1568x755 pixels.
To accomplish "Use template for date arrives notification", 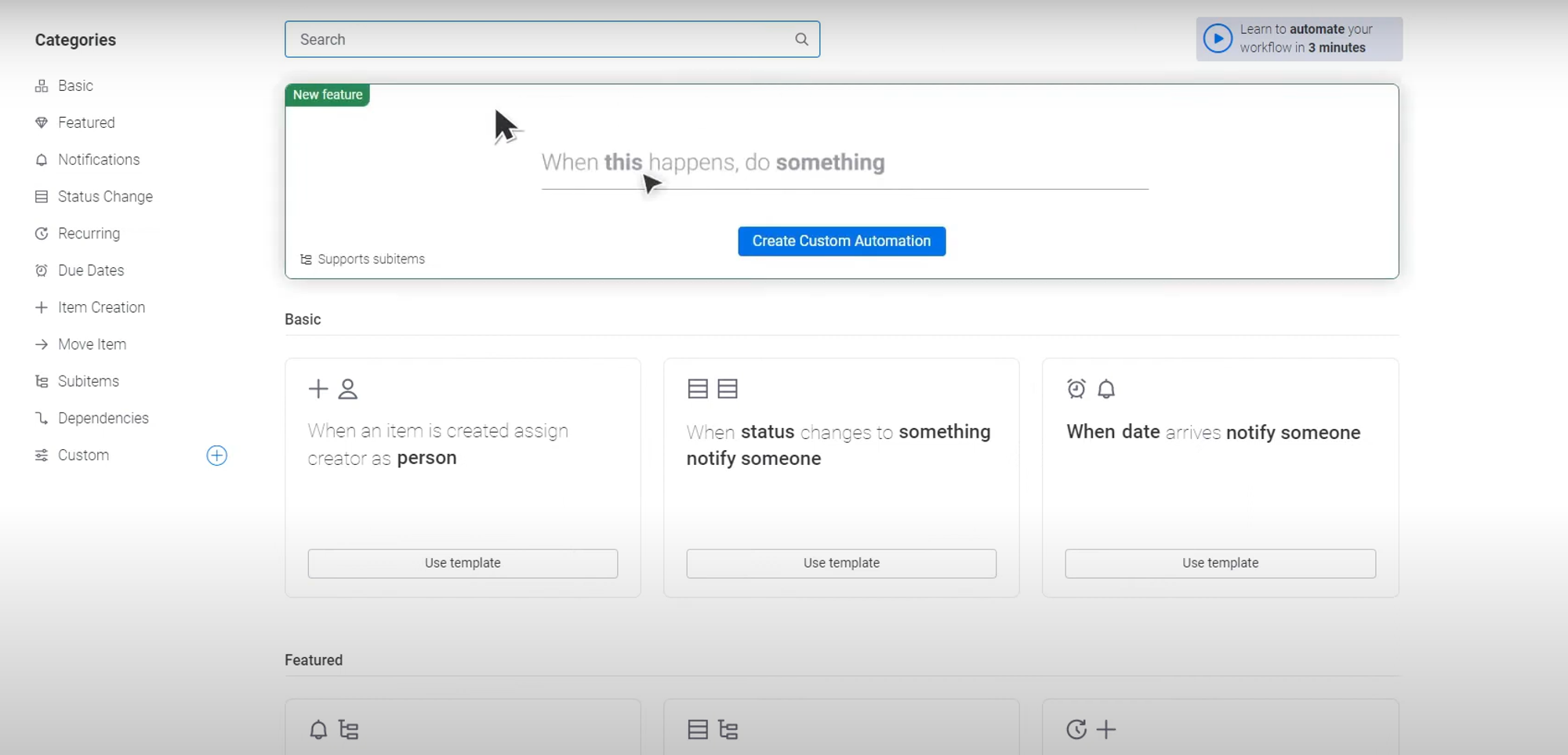I will tap(1220, 564).
